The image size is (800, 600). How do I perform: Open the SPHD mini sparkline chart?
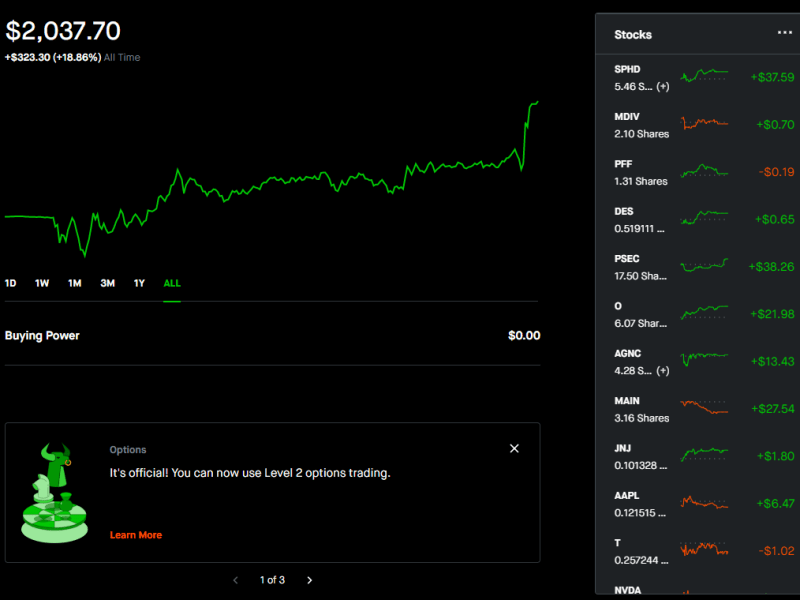coord(704,76)
